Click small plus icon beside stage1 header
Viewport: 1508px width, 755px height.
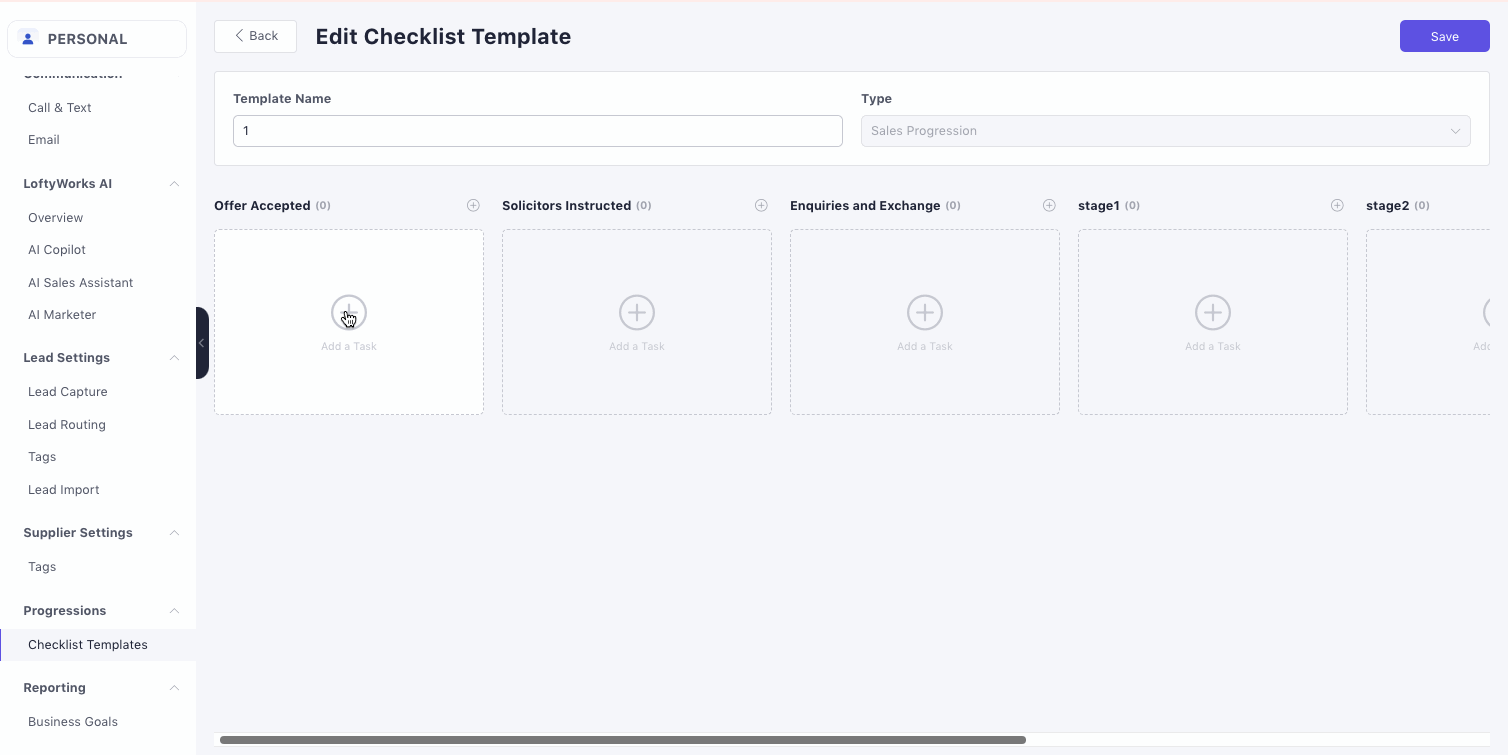[1337, 206]
